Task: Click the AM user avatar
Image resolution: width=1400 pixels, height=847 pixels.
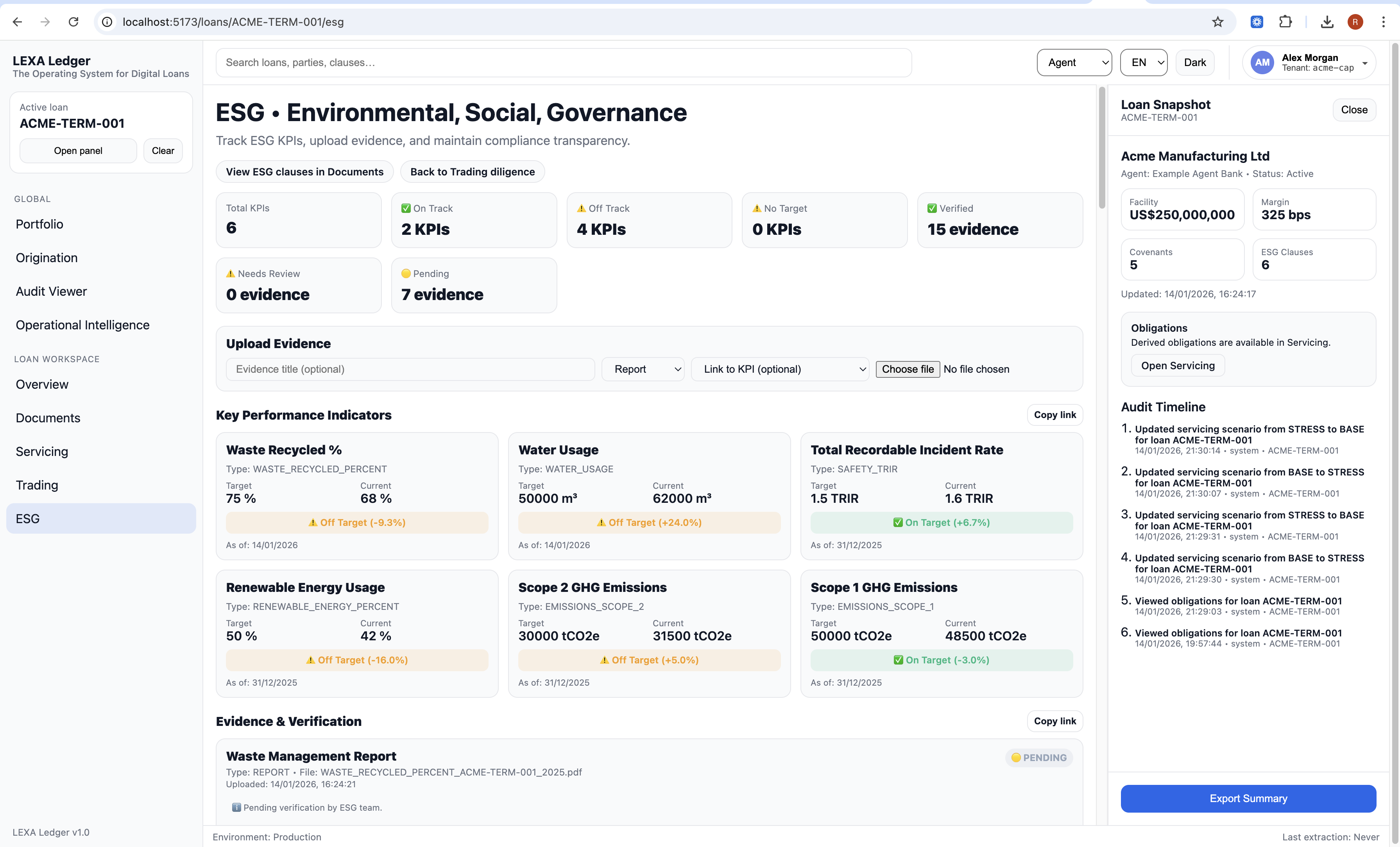Action: point(1262,63)
